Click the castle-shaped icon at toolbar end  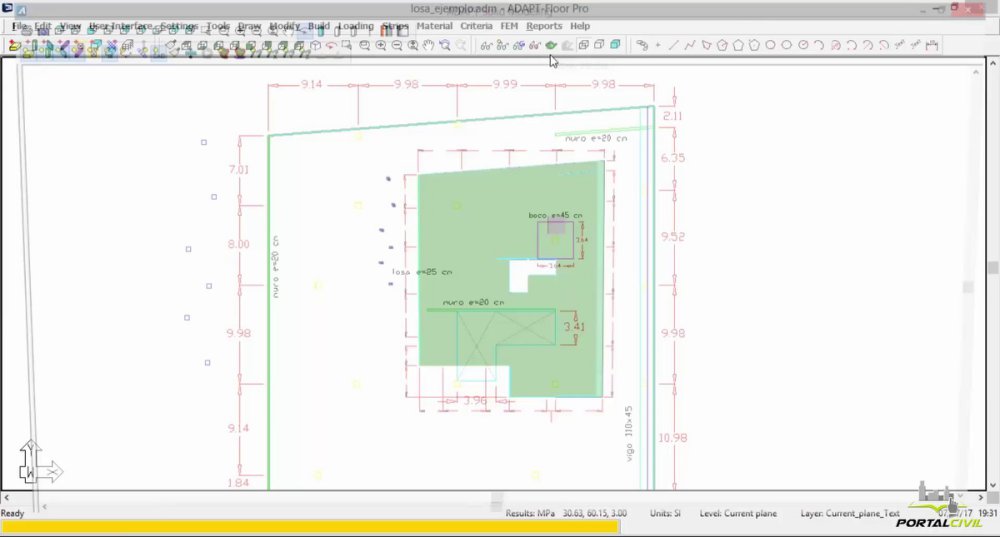pyautogui.click(x=932, y=45)
